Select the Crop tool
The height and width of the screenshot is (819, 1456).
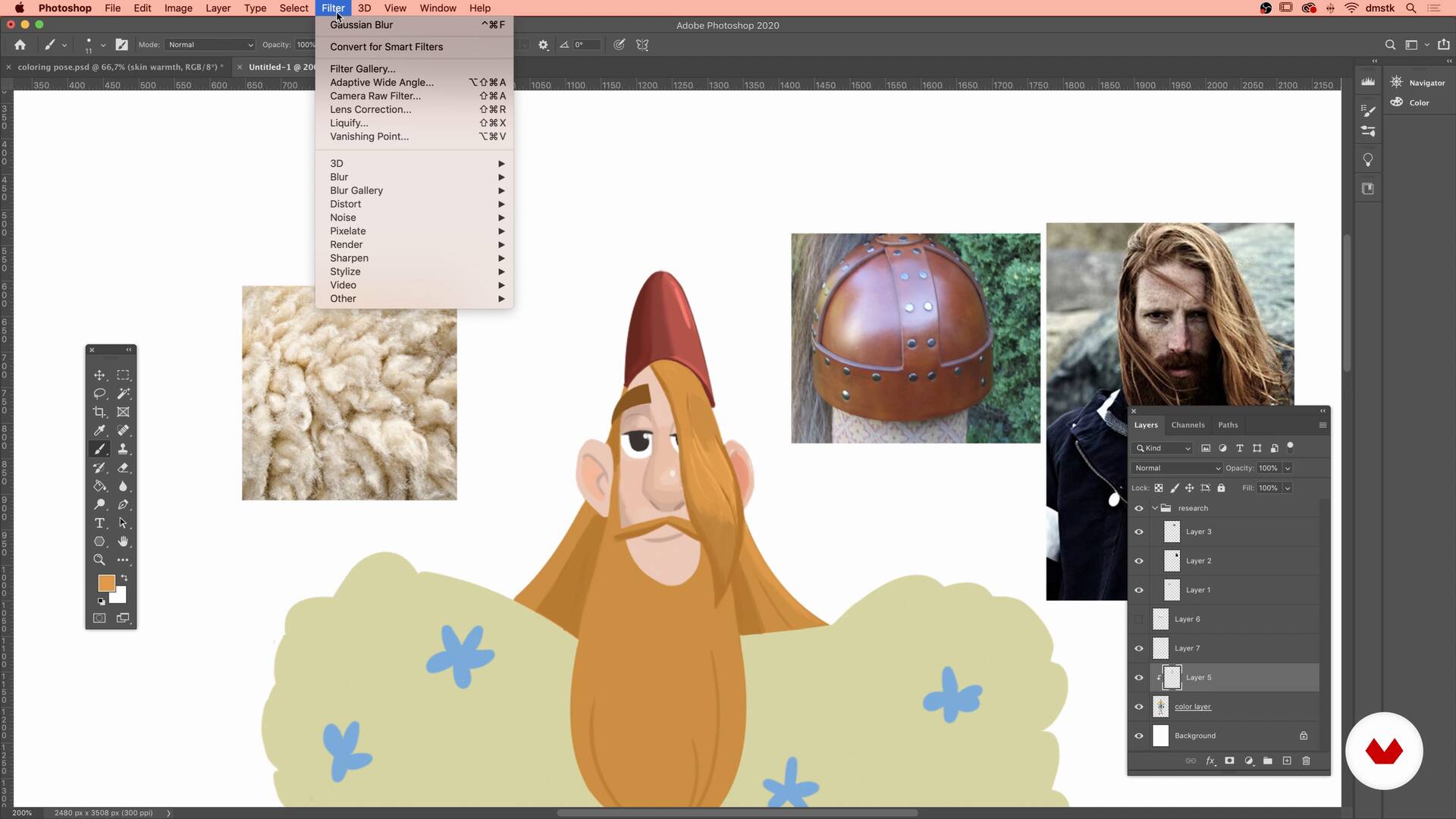pyautogui.click(x=99, y=412)
